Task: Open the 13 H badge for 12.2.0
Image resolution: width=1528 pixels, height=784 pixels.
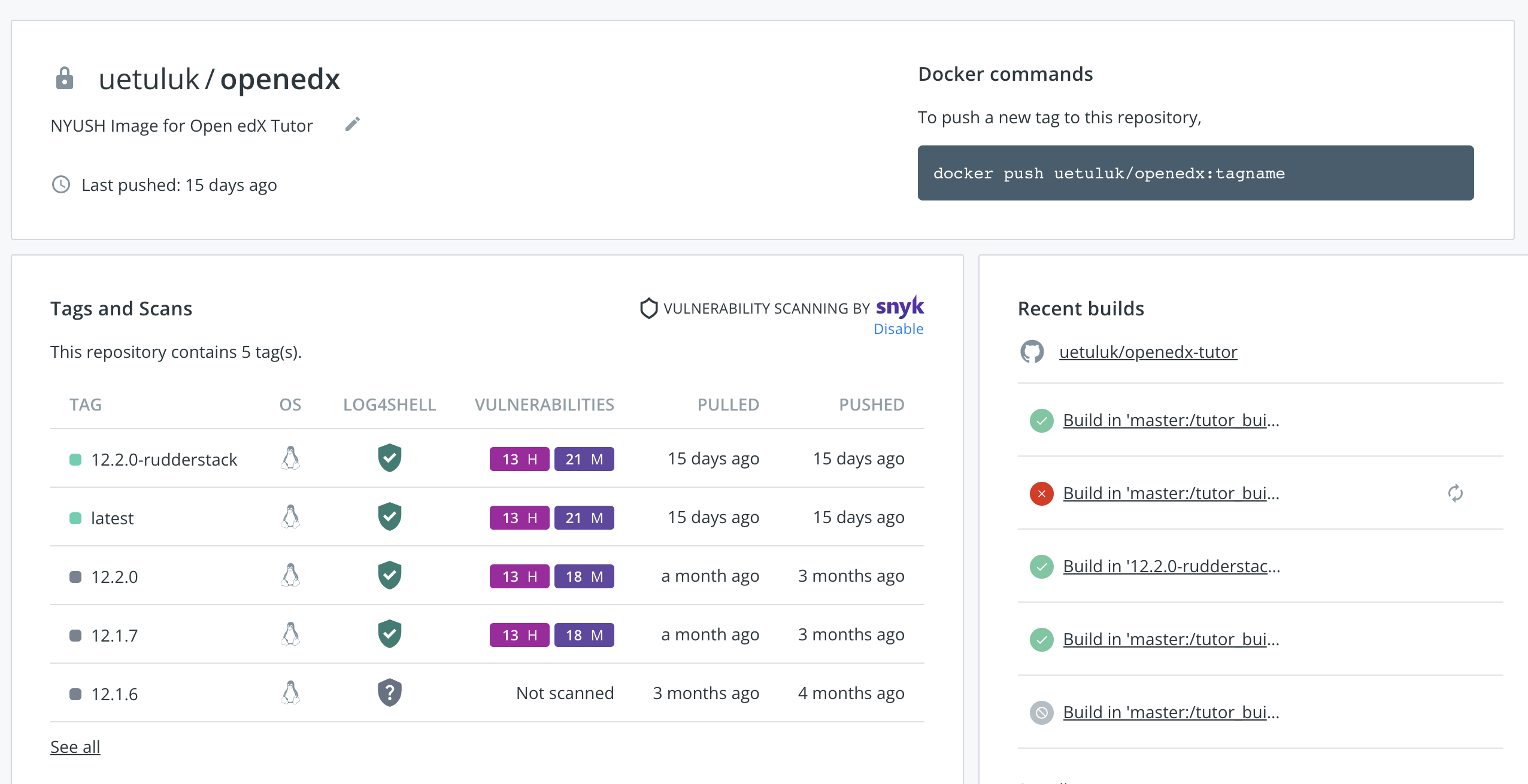Action: click(x=520, y=576)
